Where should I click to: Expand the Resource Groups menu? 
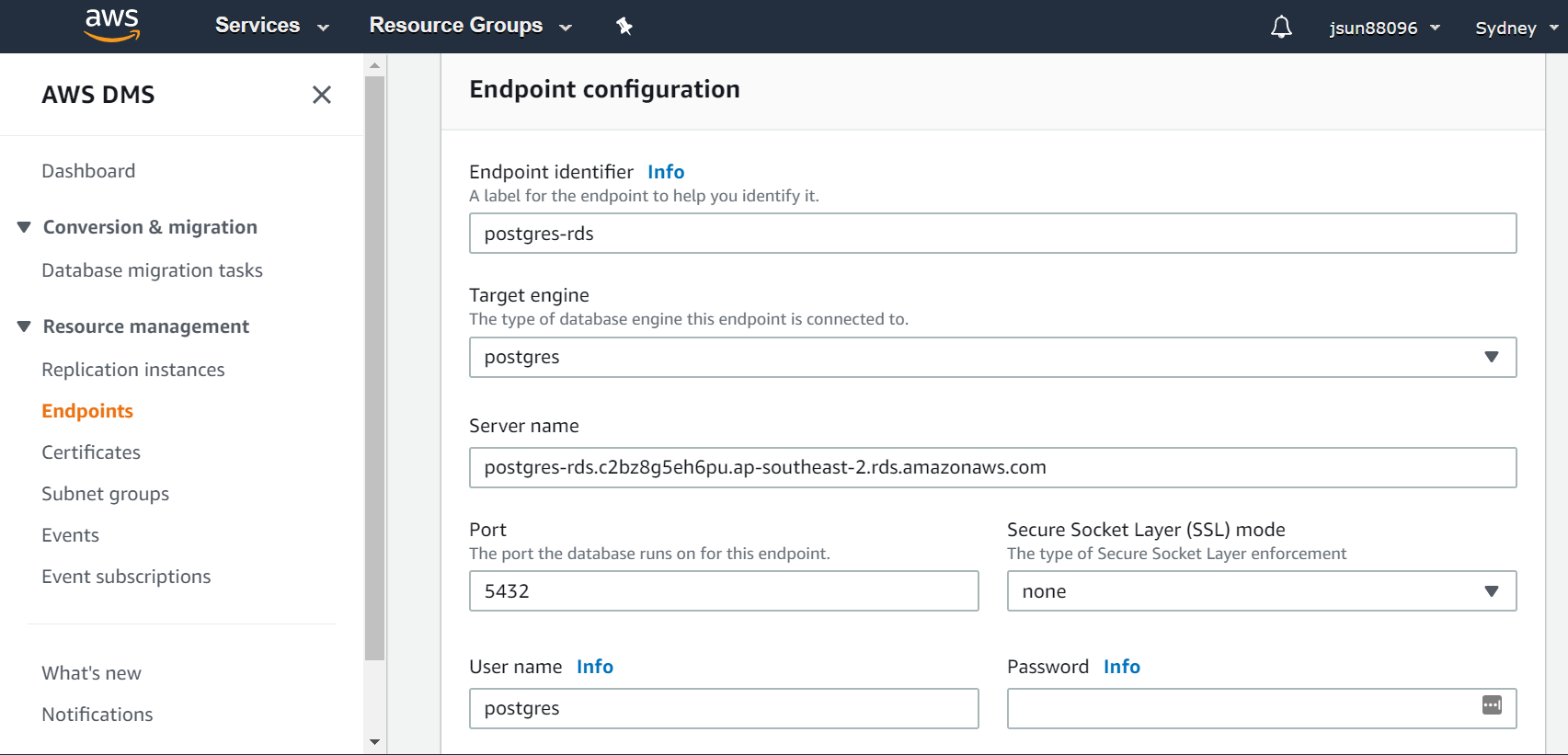[470, 26]
